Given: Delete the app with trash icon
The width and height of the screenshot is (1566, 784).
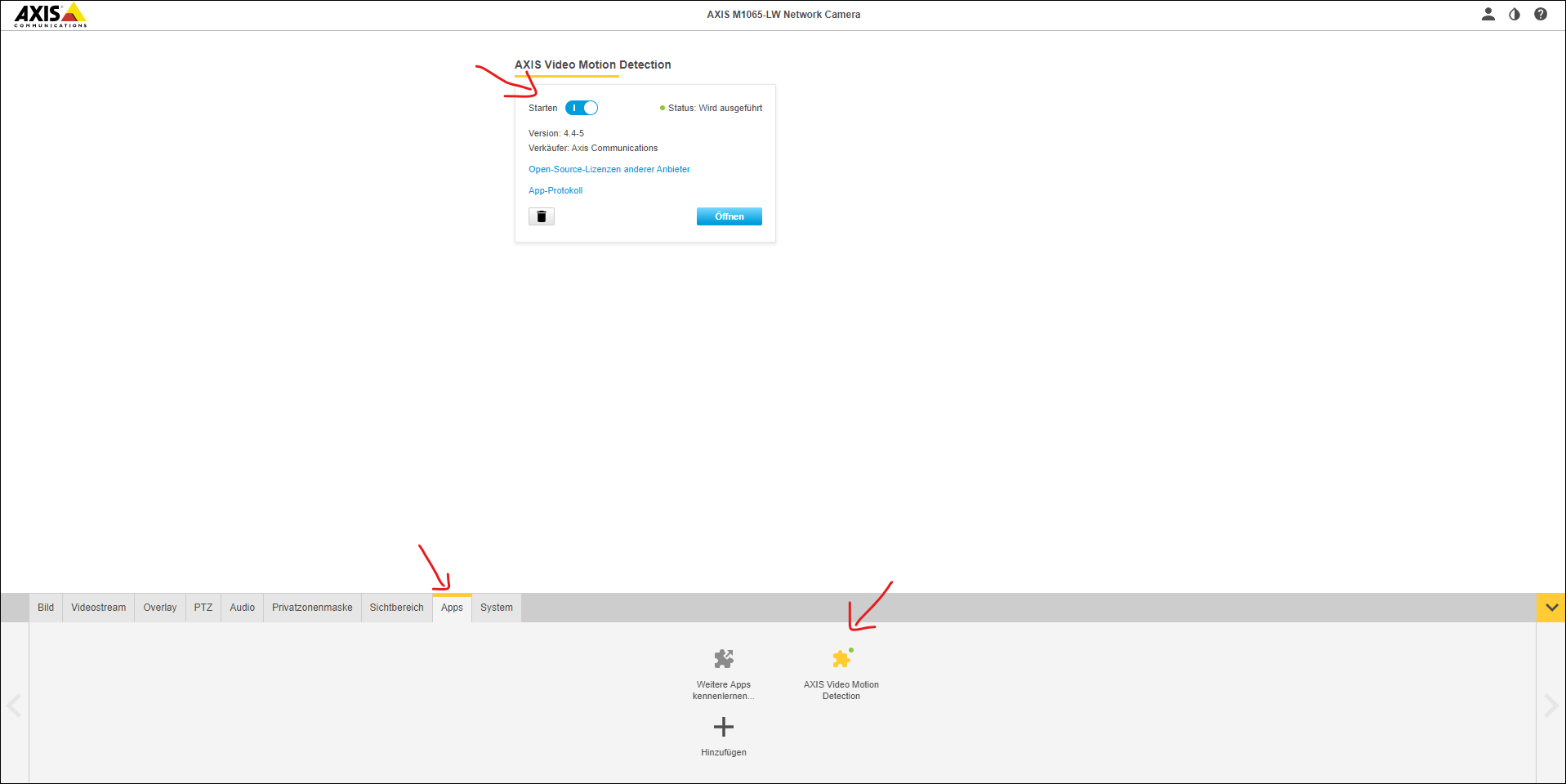Looking at the screenshot, I should click(542, 216).
